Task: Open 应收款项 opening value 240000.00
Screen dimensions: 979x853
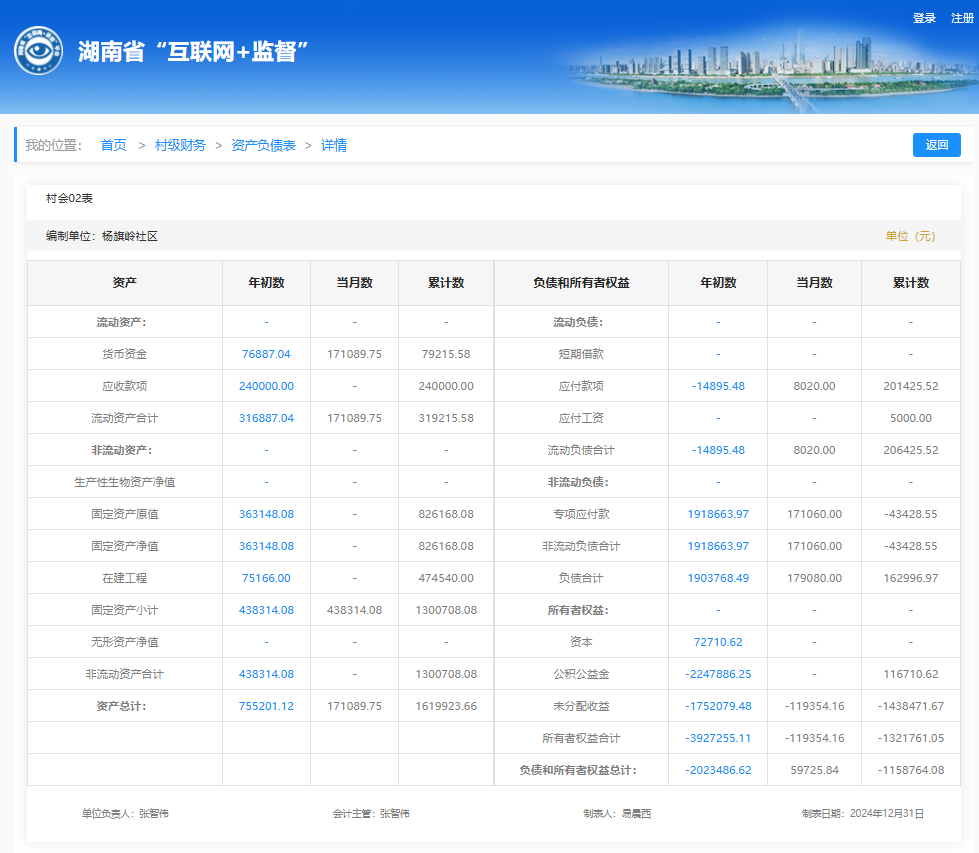Action: 266,386
